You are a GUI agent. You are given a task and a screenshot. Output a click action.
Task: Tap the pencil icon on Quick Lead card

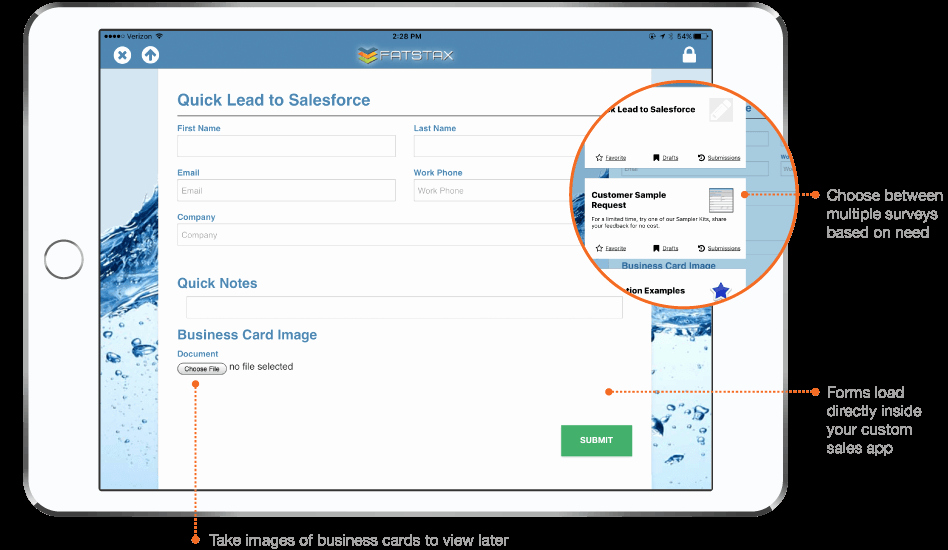click(721, 110)
